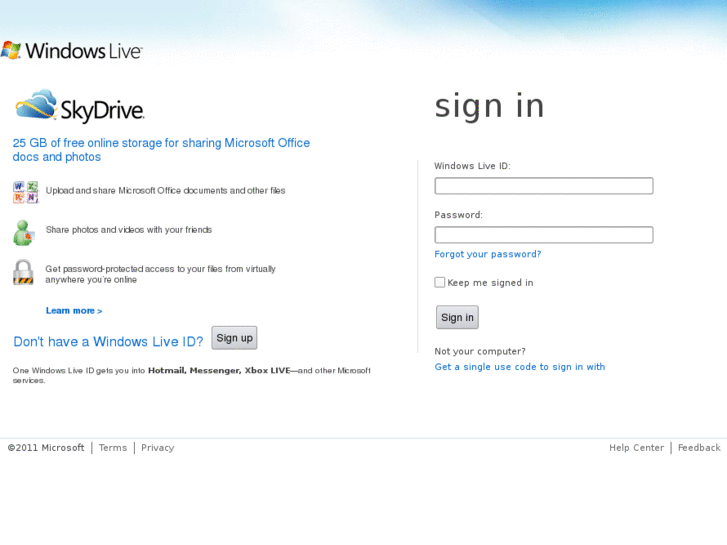
Task: Focus the Password input field
Action: [544, 235]
